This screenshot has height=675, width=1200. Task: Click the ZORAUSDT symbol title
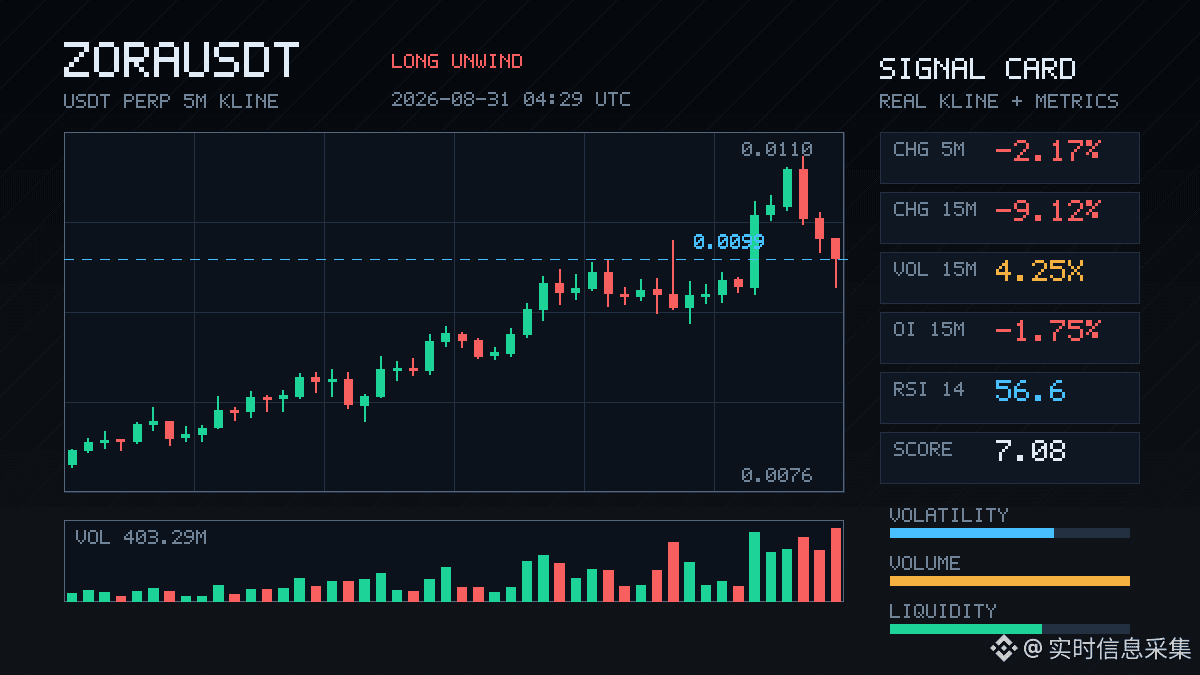click(181, 61)
